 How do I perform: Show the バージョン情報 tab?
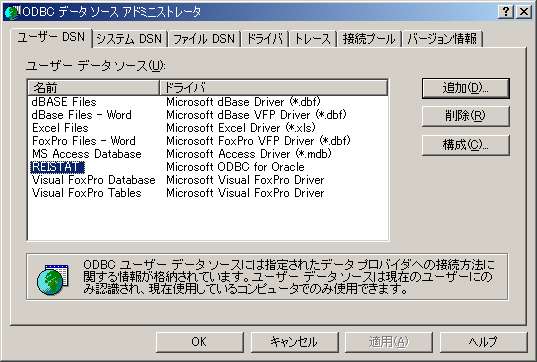pyautogui.click(x=442, y=39)
